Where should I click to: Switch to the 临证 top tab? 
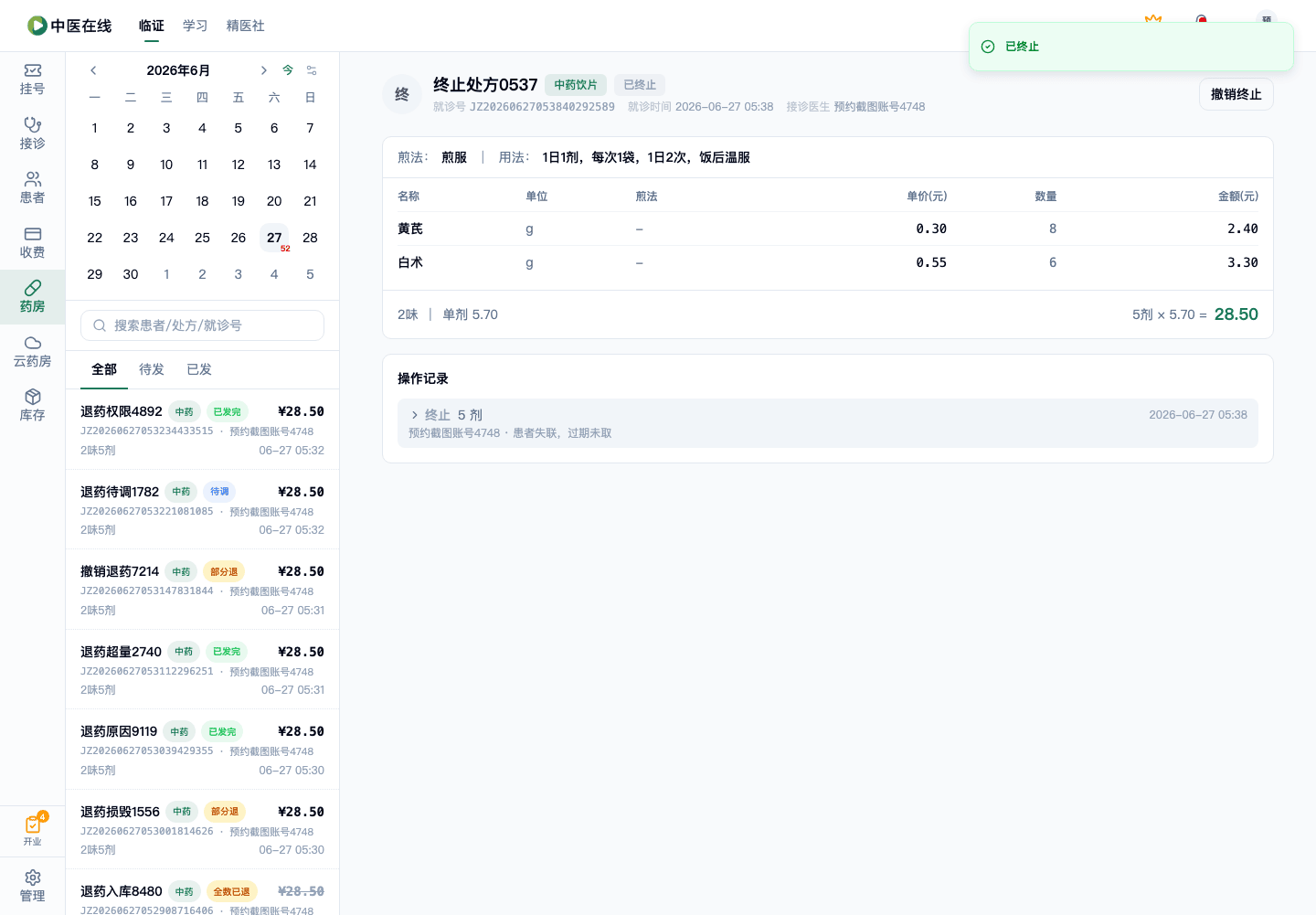pos(152,26)
